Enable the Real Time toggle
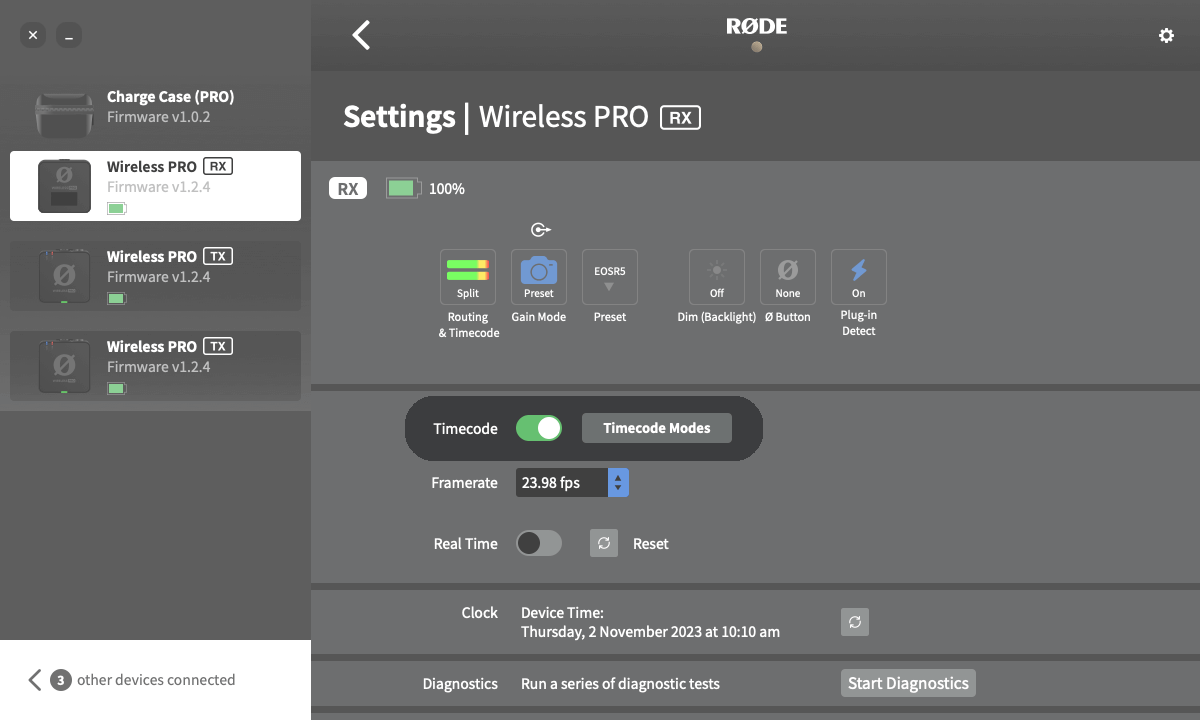Screen dimensions: 1200x720 tap(538, 543)
